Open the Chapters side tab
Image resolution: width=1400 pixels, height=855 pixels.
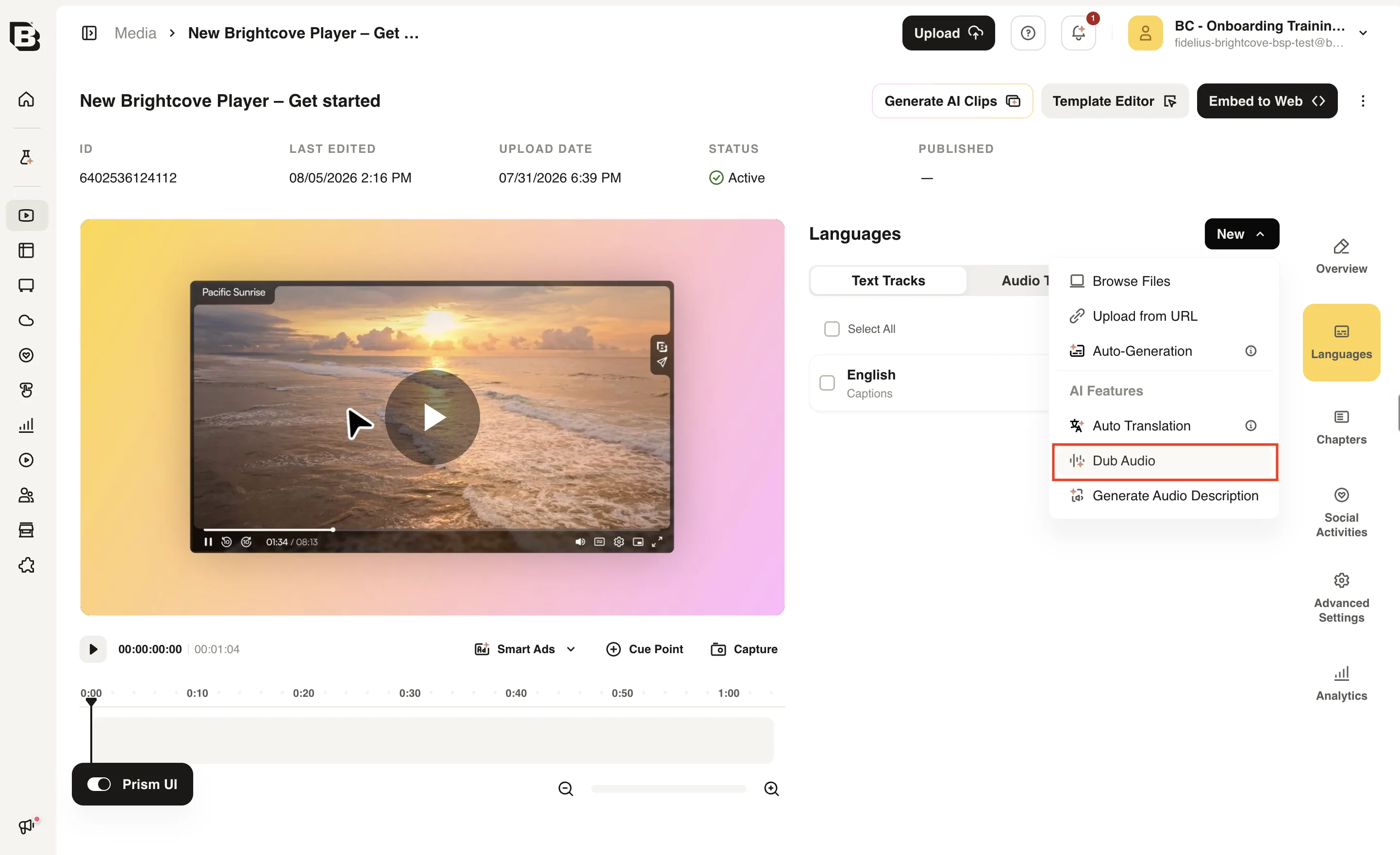click(x=1341, y=428)
